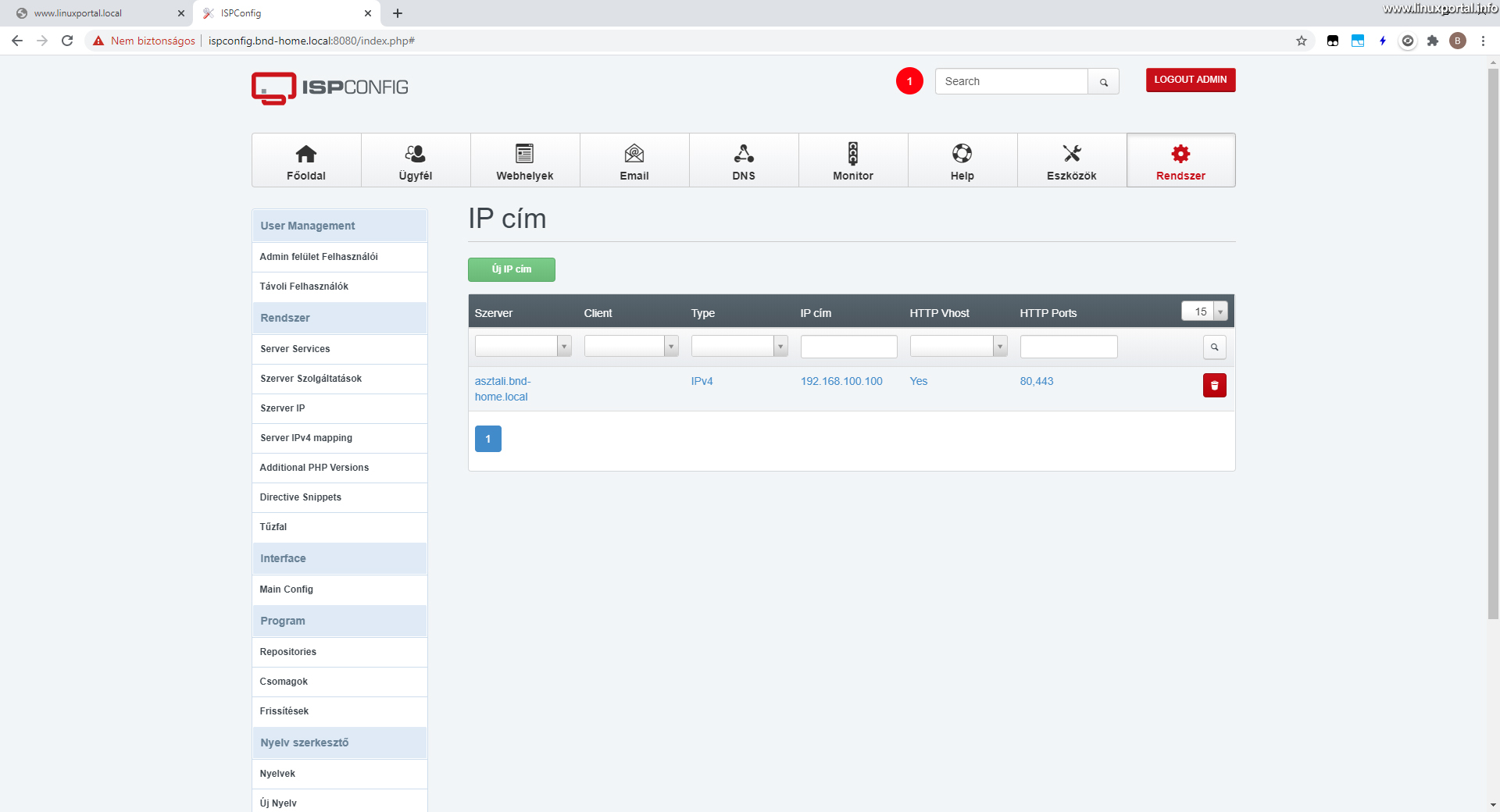
Task: Open Repositories menu item
Action: 340,652
